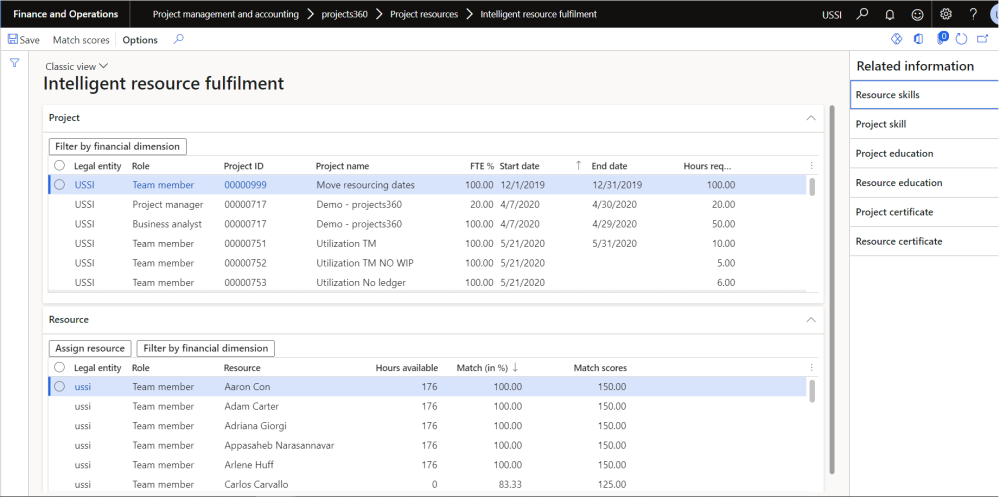Switch to Project skill tab

click(881, 124)
